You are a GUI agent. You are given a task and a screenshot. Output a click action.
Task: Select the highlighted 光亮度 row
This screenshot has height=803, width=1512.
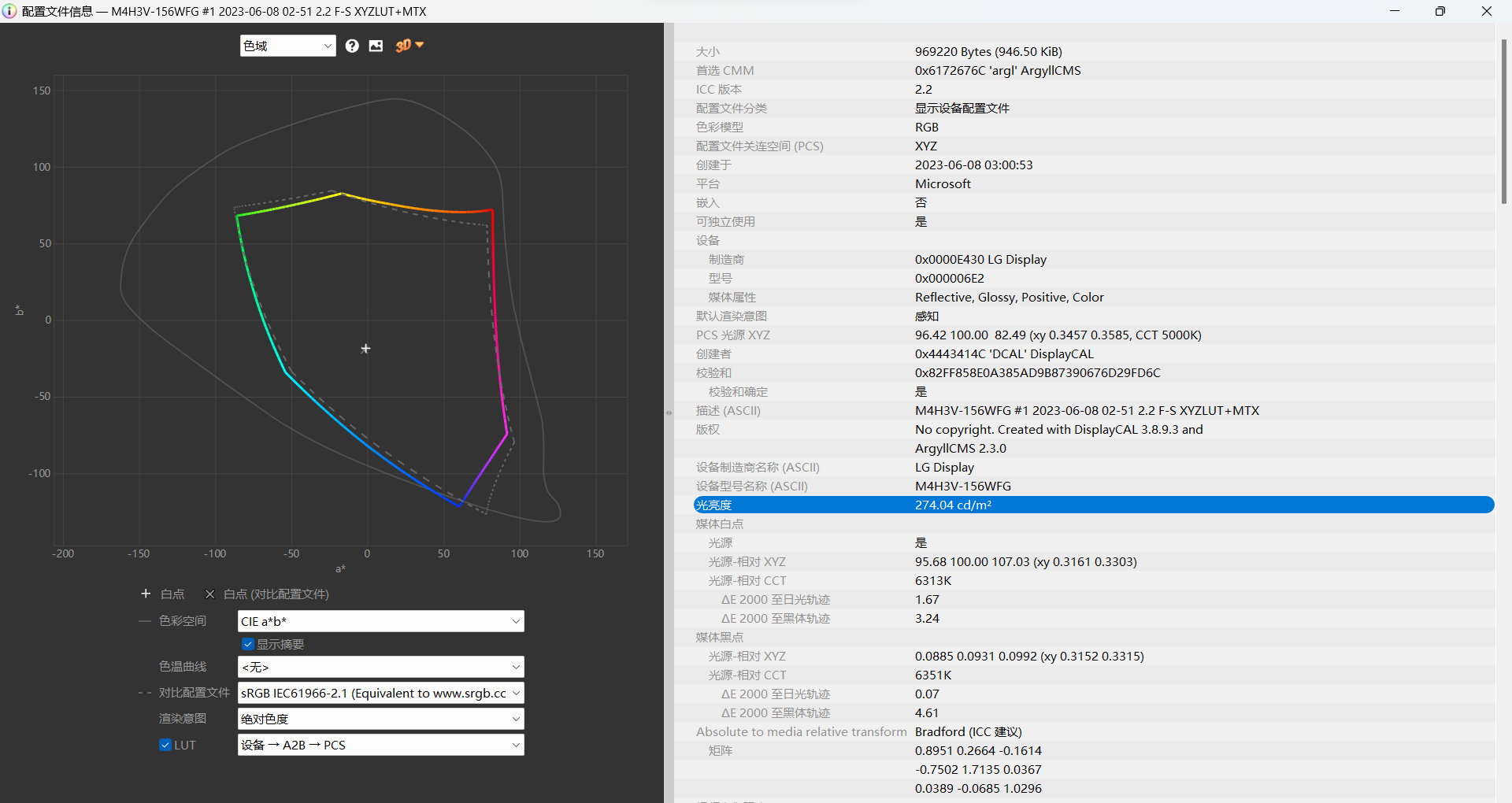click(x=1094, y=505)
